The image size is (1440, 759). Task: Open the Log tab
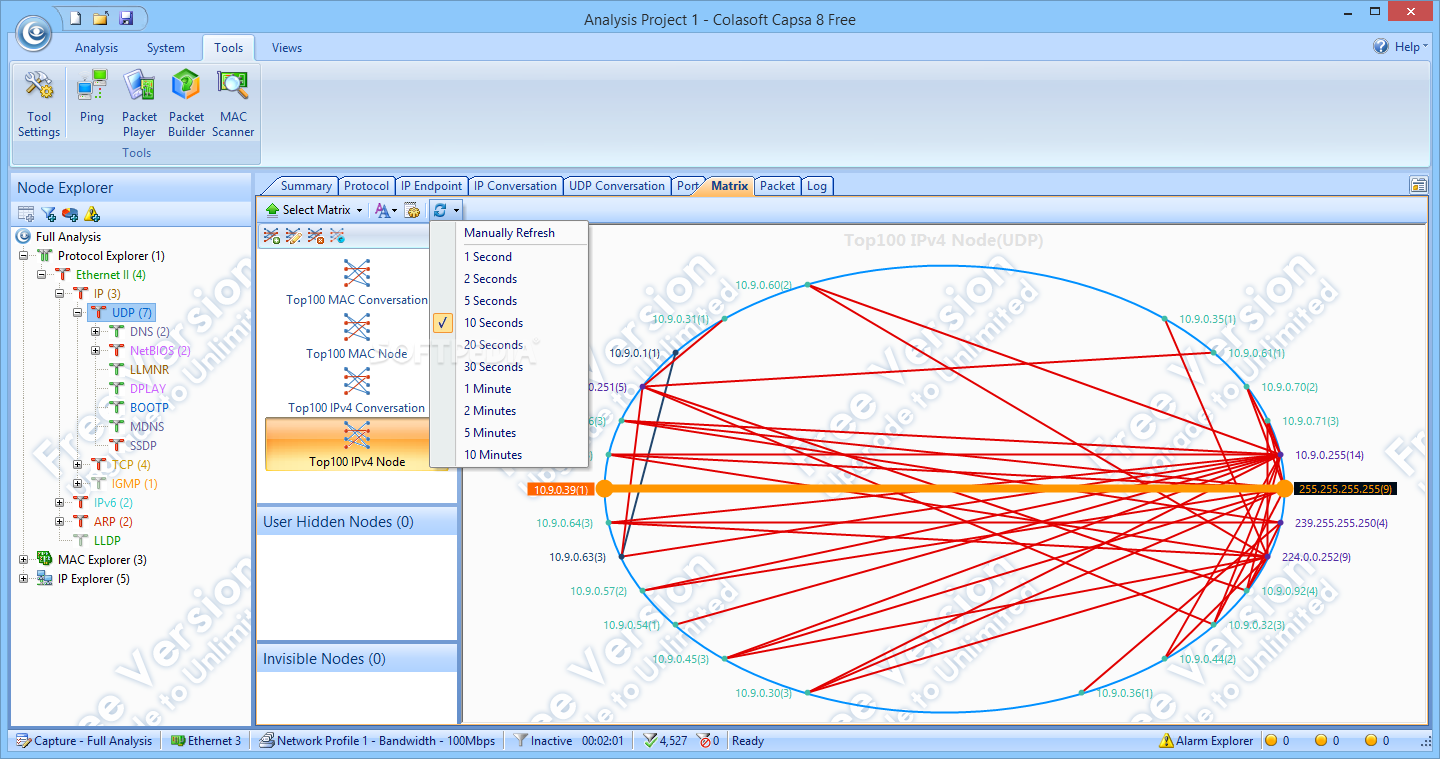pyautogui.click(x=817, y=186)
